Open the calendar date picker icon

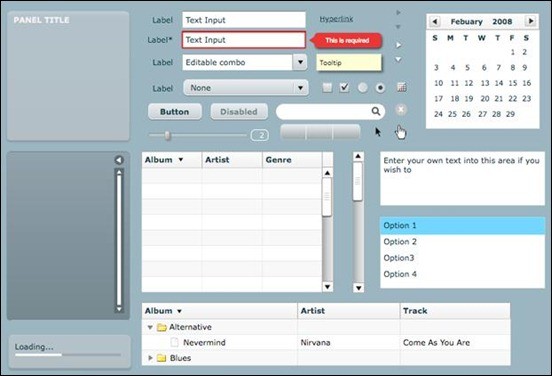click(x=401, y=87)
